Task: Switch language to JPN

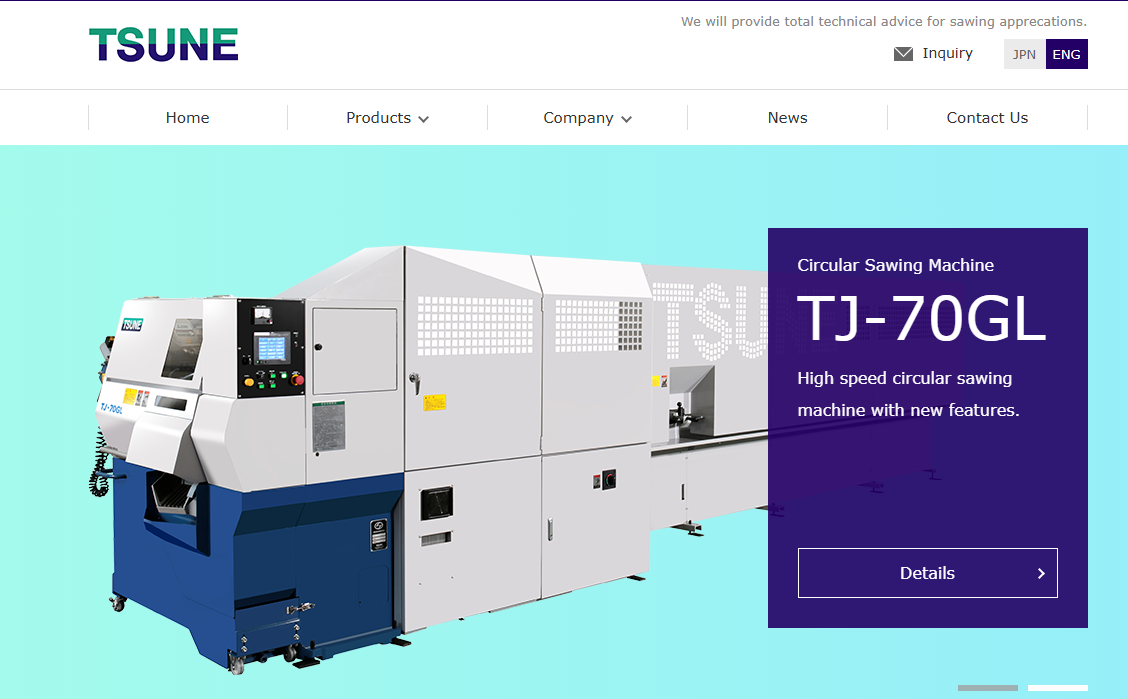Action: tap(1024, 54)
